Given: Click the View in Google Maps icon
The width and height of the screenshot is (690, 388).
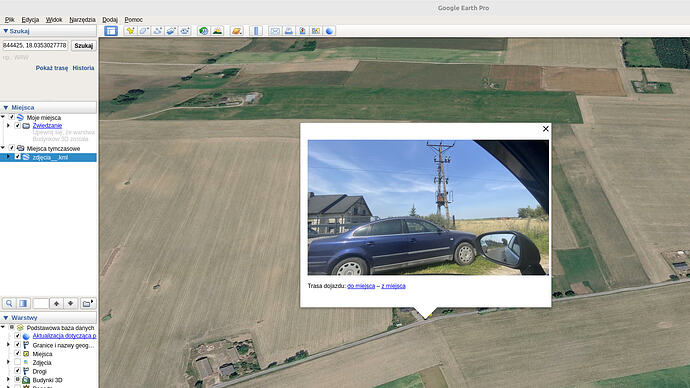Looking at the screenshot, I should tap(316, 31).
